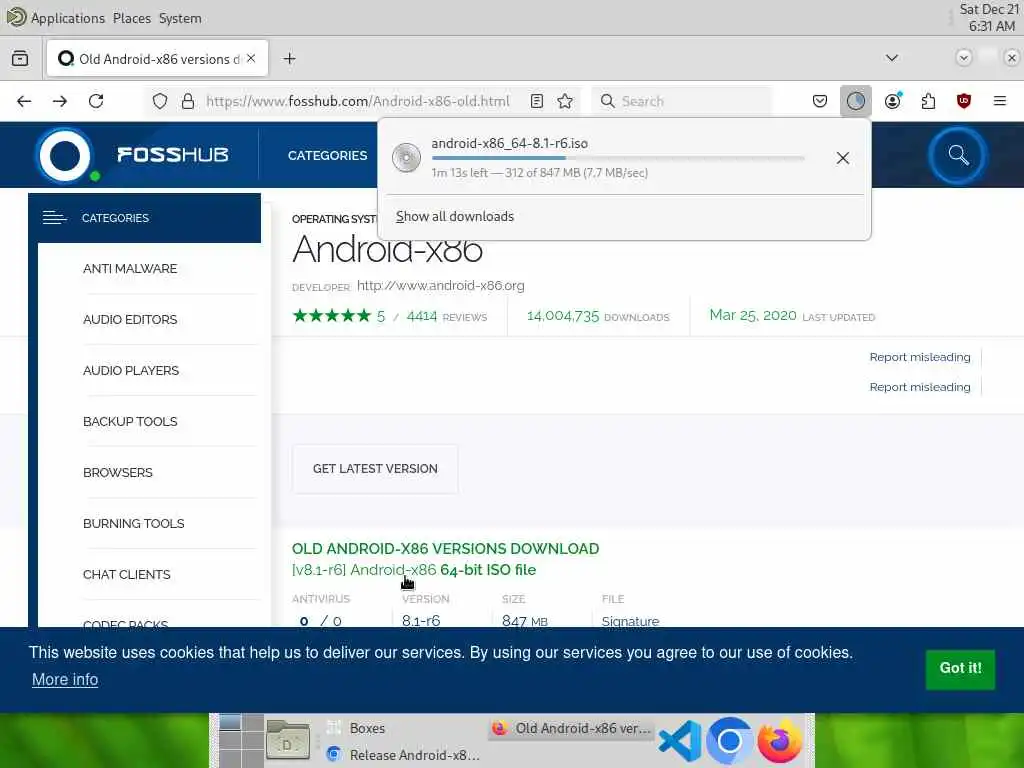Open the Firefox View tab icon
Image resolution: width=1024 pixels, height=768 pixels.
20,59
